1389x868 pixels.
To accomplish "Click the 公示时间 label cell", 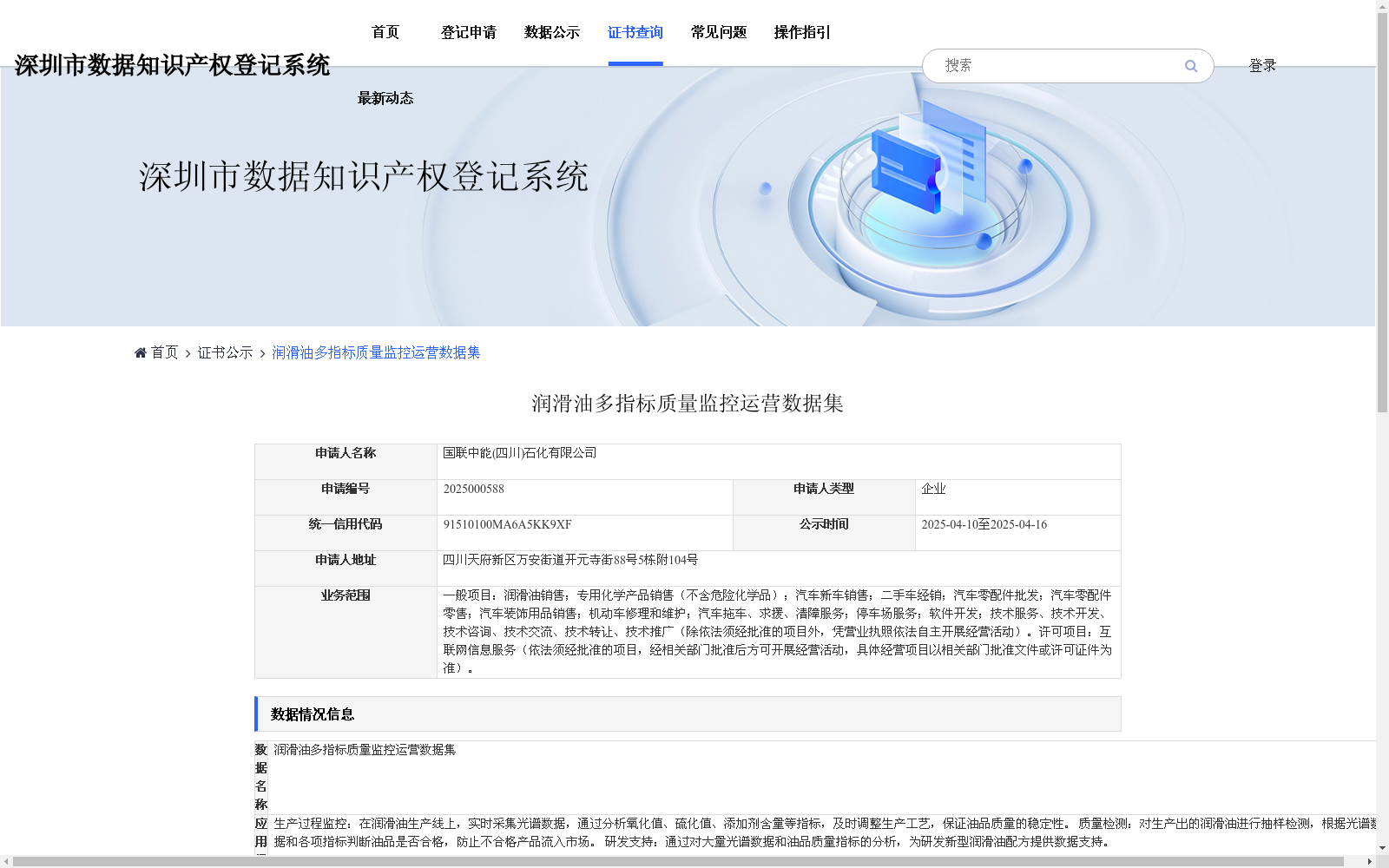I will tap(824, 533).
